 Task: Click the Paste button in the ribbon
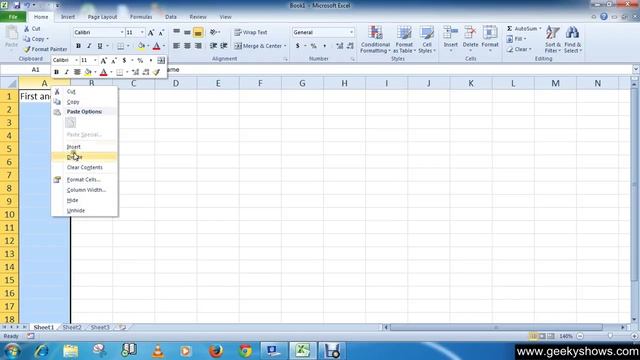tap(11, 37)
